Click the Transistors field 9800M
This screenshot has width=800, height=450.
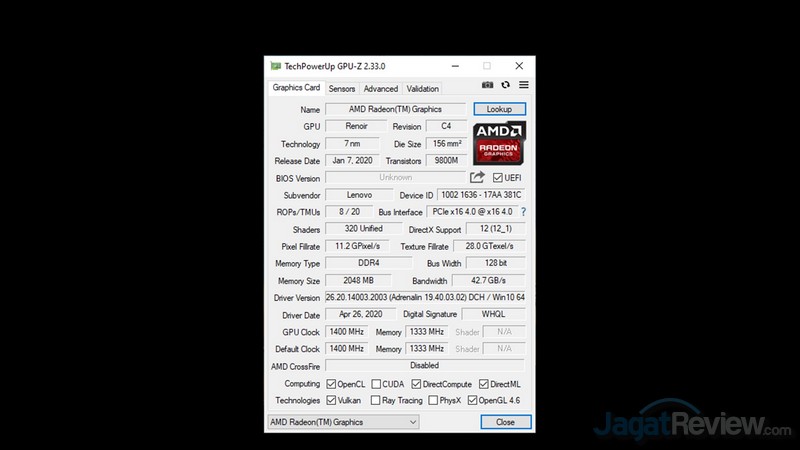pyautogui.click(x=446, y=160)
